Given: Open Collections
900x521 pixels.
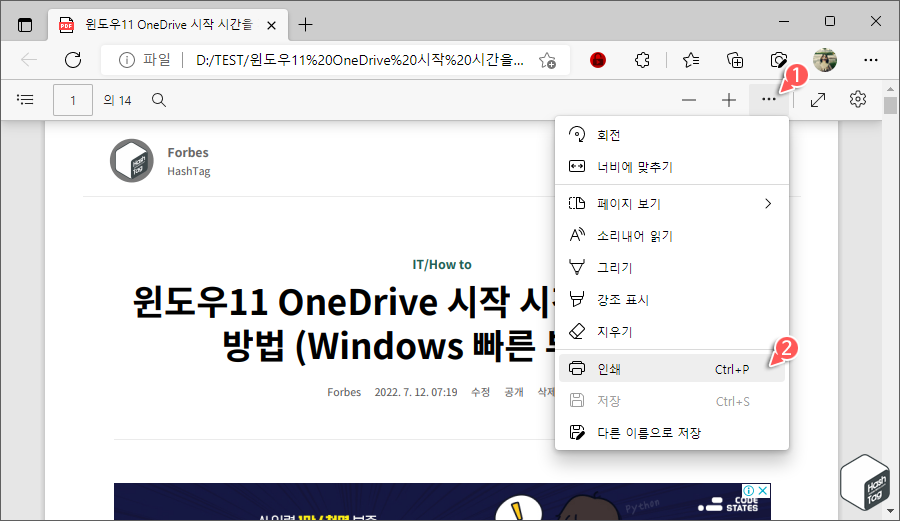Looking at the screenshot, I should pos(735,60).
